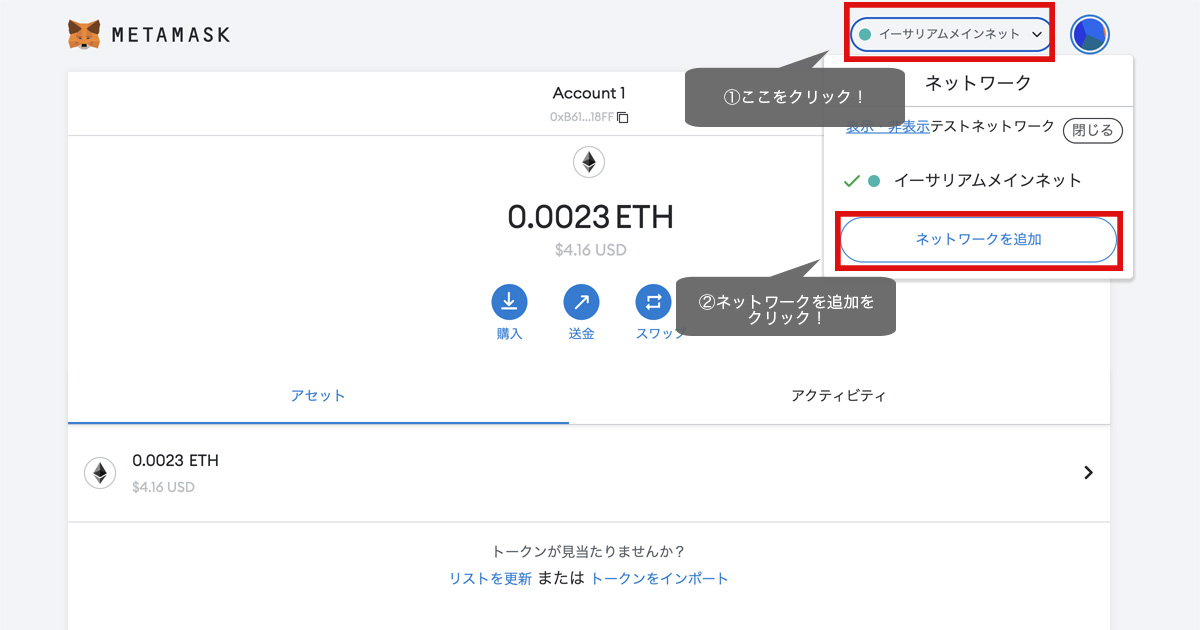Click the 表示・非表示 test networks link

pyautogui.click(x=888, y=127)
